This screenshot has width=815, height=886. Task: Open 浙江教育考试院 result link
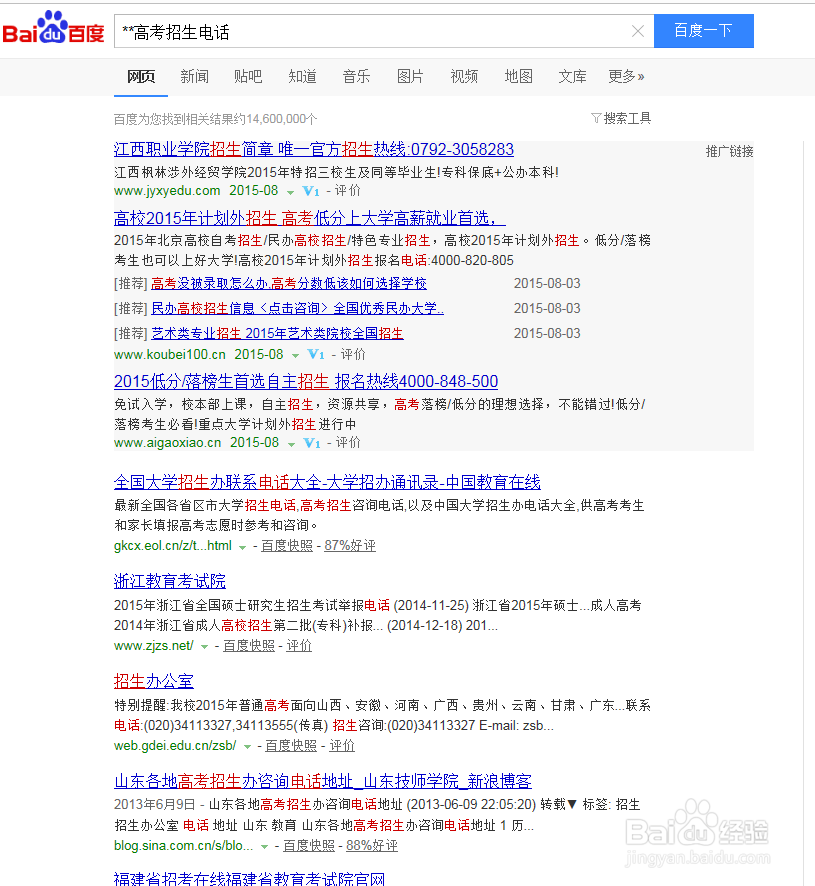click(170, 581)
